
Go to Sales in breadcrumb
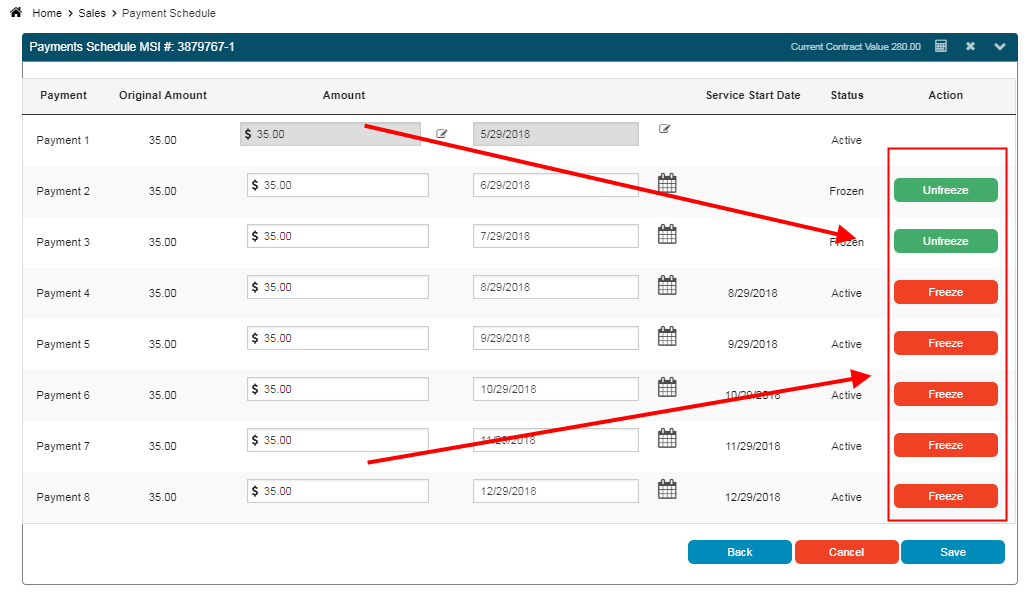(x=92, y=14)
